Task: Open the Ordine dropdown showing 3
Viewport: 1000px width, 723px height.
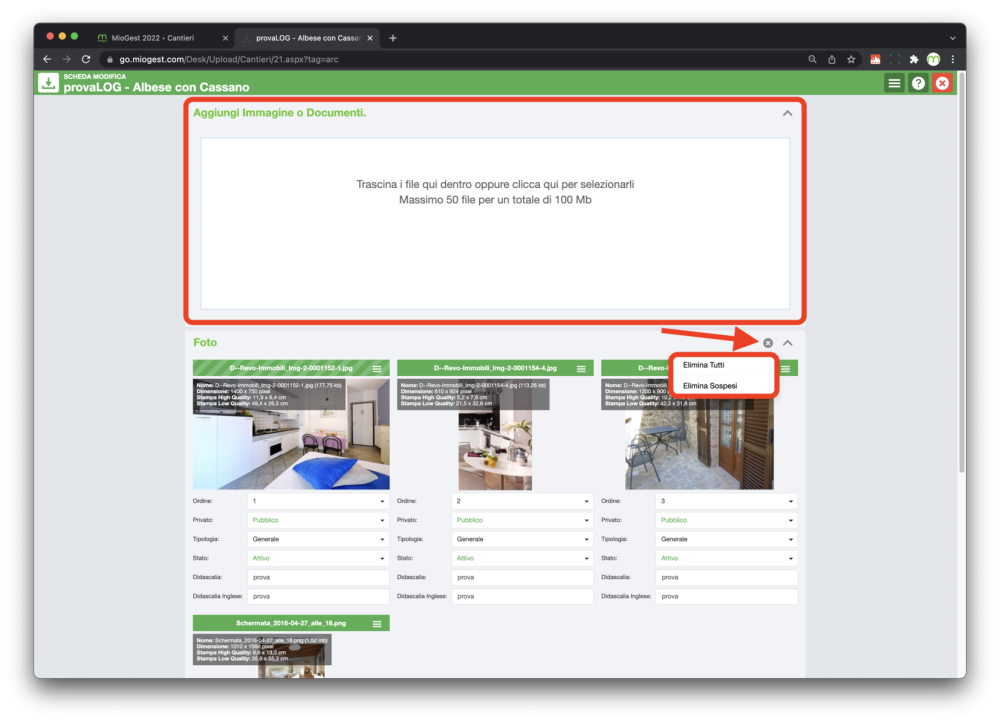Action: click(726, 501)
